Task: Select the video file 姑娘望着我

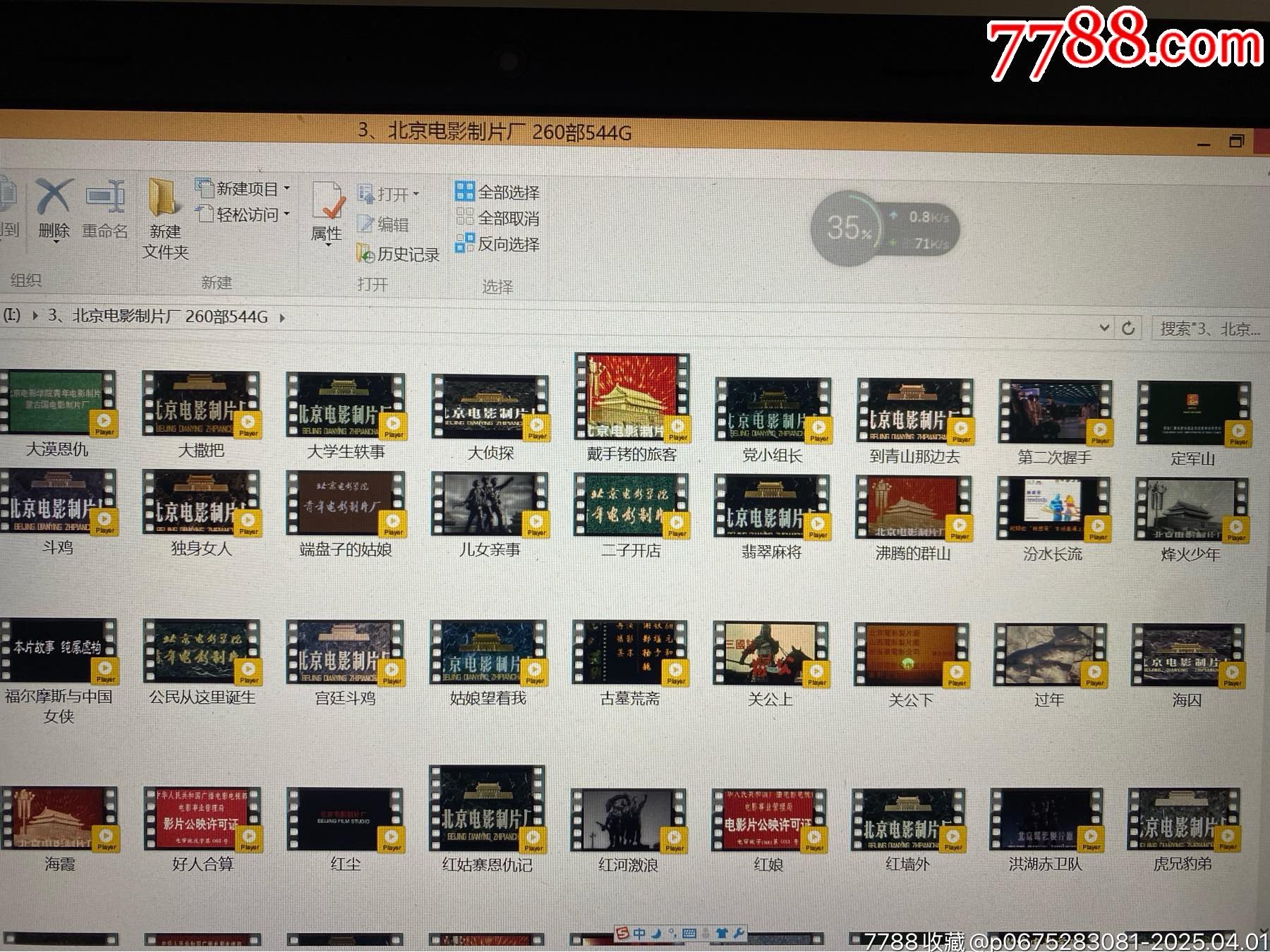Action: pyautogui.click(x=488, y=664)
